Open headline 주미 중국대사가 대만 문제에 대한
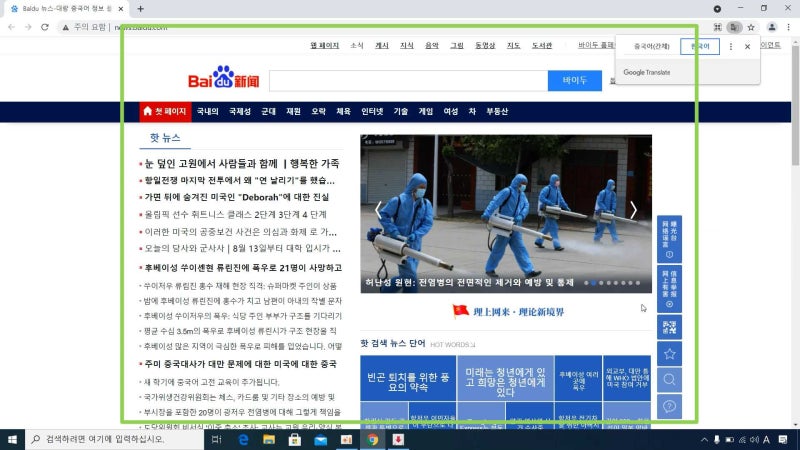 (240, 364)
